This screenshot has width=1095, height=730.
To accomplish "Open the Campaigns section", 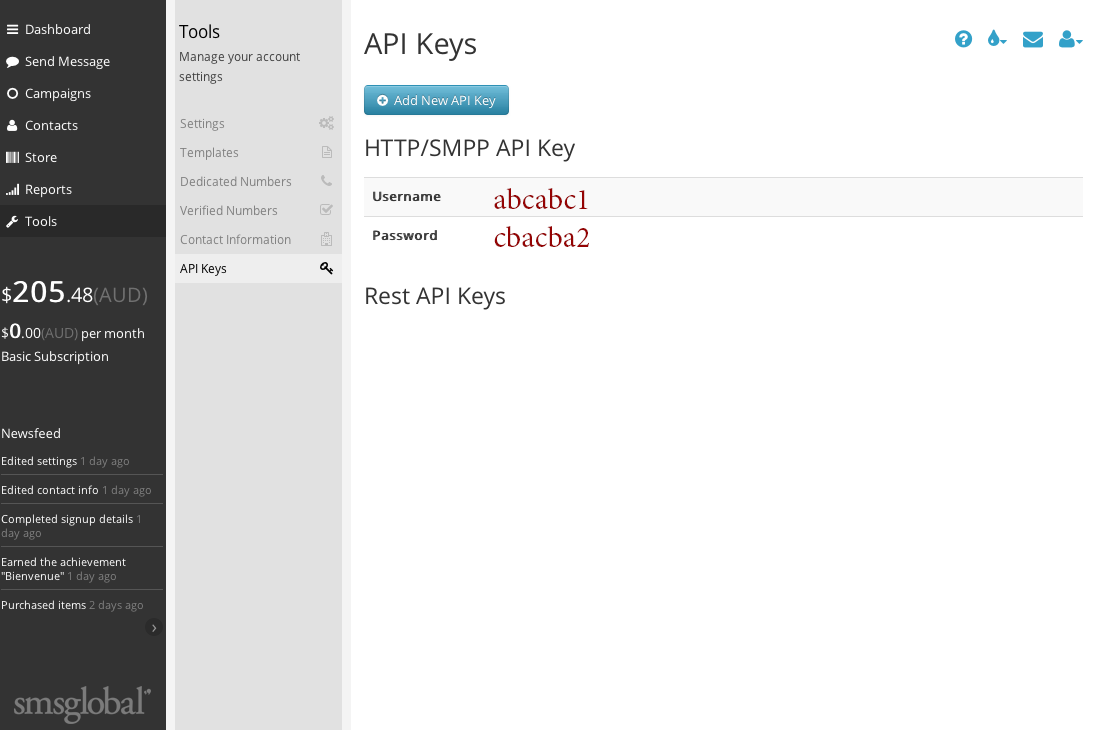I will [57, 94].
